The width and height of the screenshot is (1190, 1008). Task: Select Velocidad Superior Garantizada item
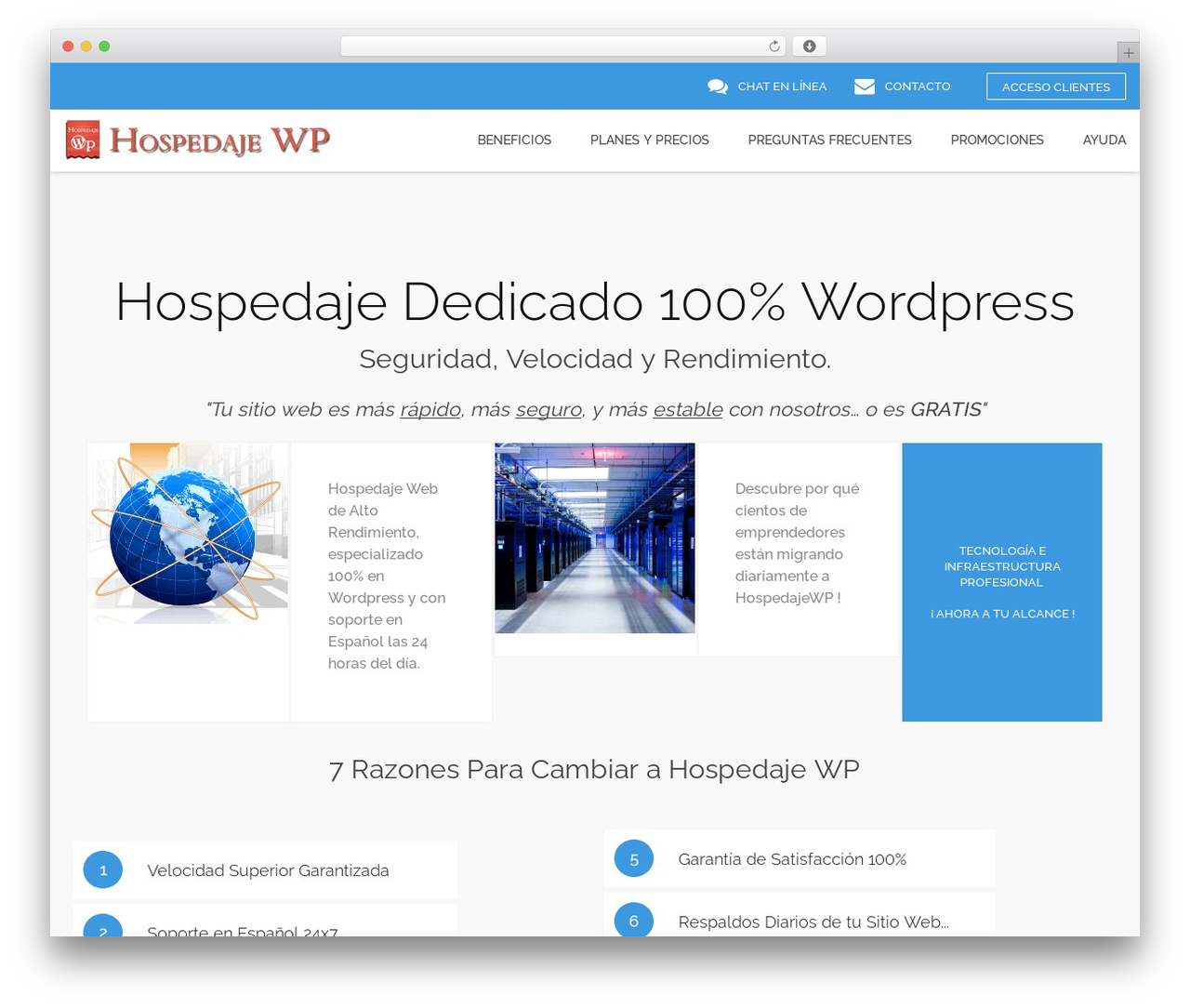coord(265,870)
